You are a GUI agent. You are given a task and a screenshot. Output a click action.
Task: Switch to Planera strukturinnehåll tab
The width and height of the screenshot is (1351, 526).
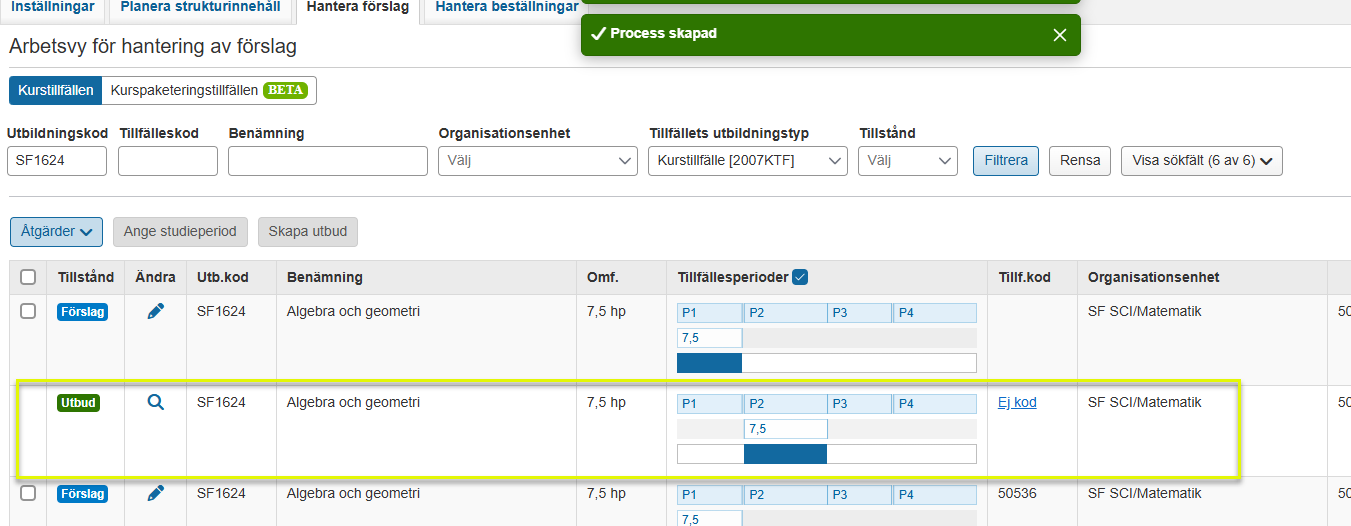coord(200,7)
